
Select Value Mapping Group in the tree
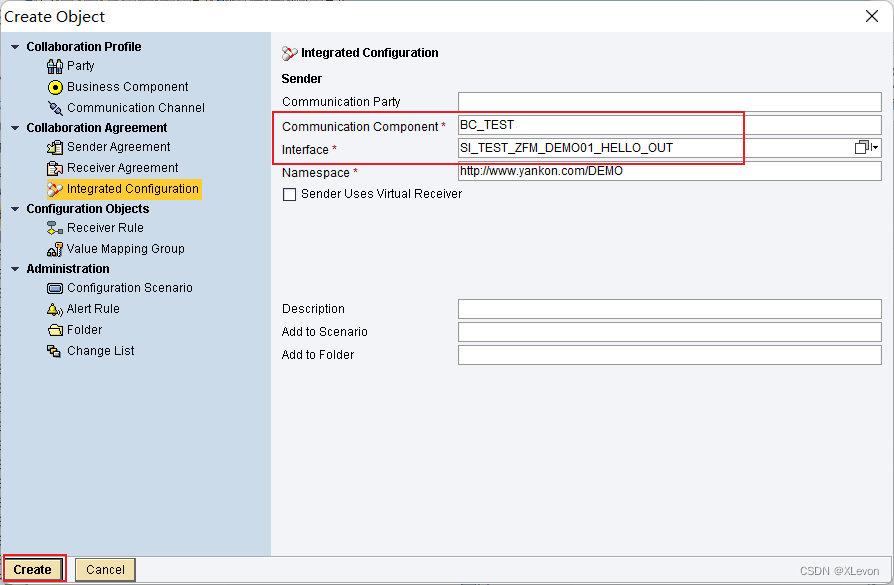coord(125,249)
